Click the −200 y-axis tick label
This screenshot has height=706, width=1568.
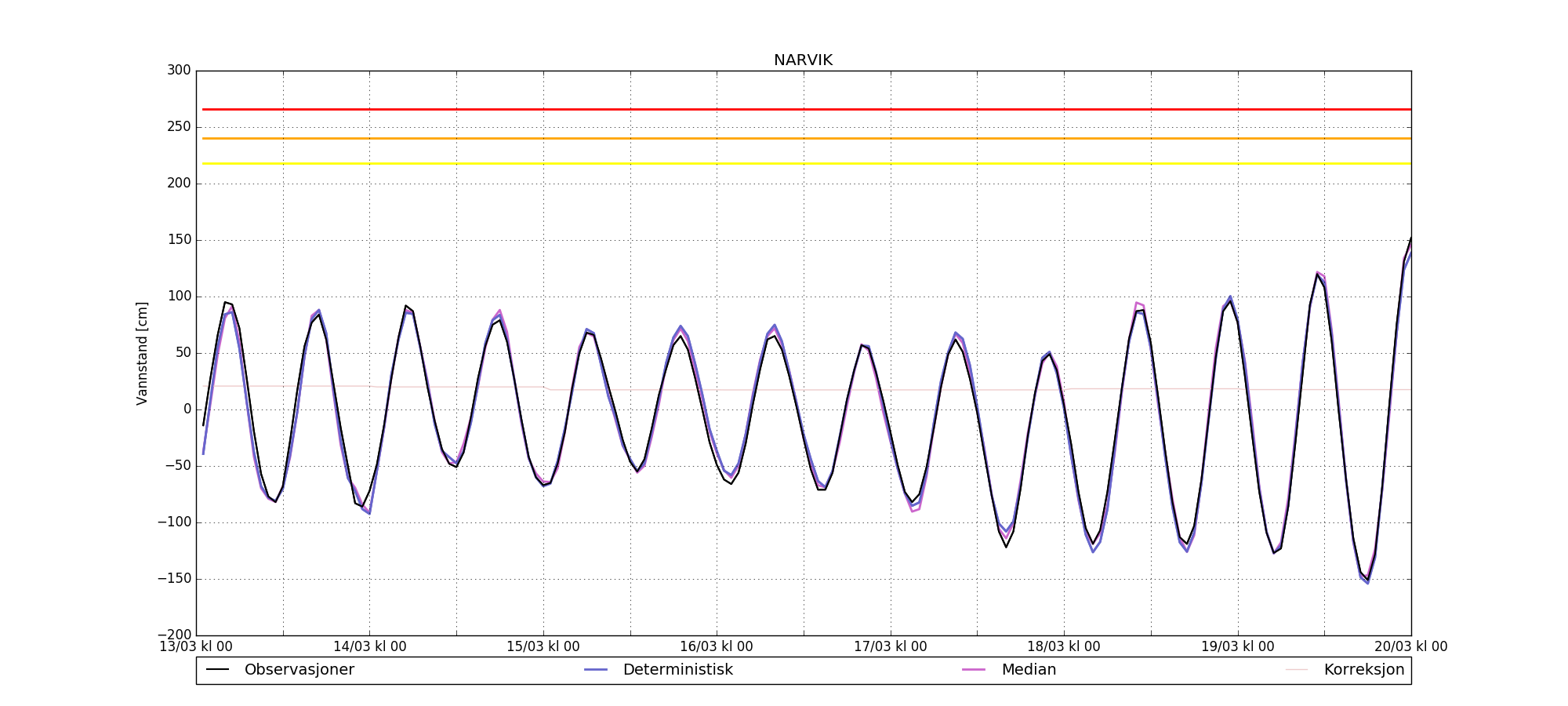[174, 635]
